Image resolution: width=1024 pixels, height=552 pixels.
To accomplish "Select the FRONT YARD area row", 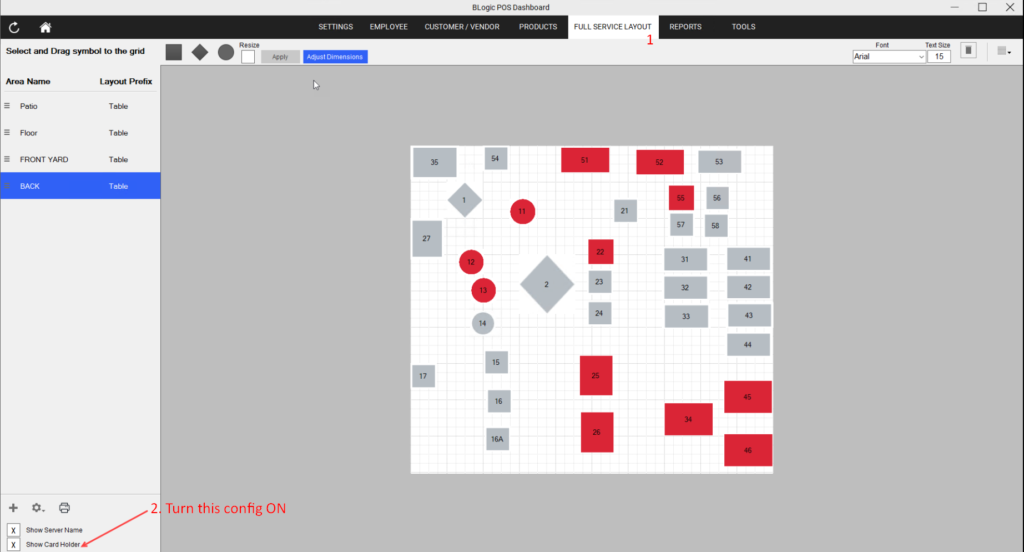I will [x=80, y=159].
